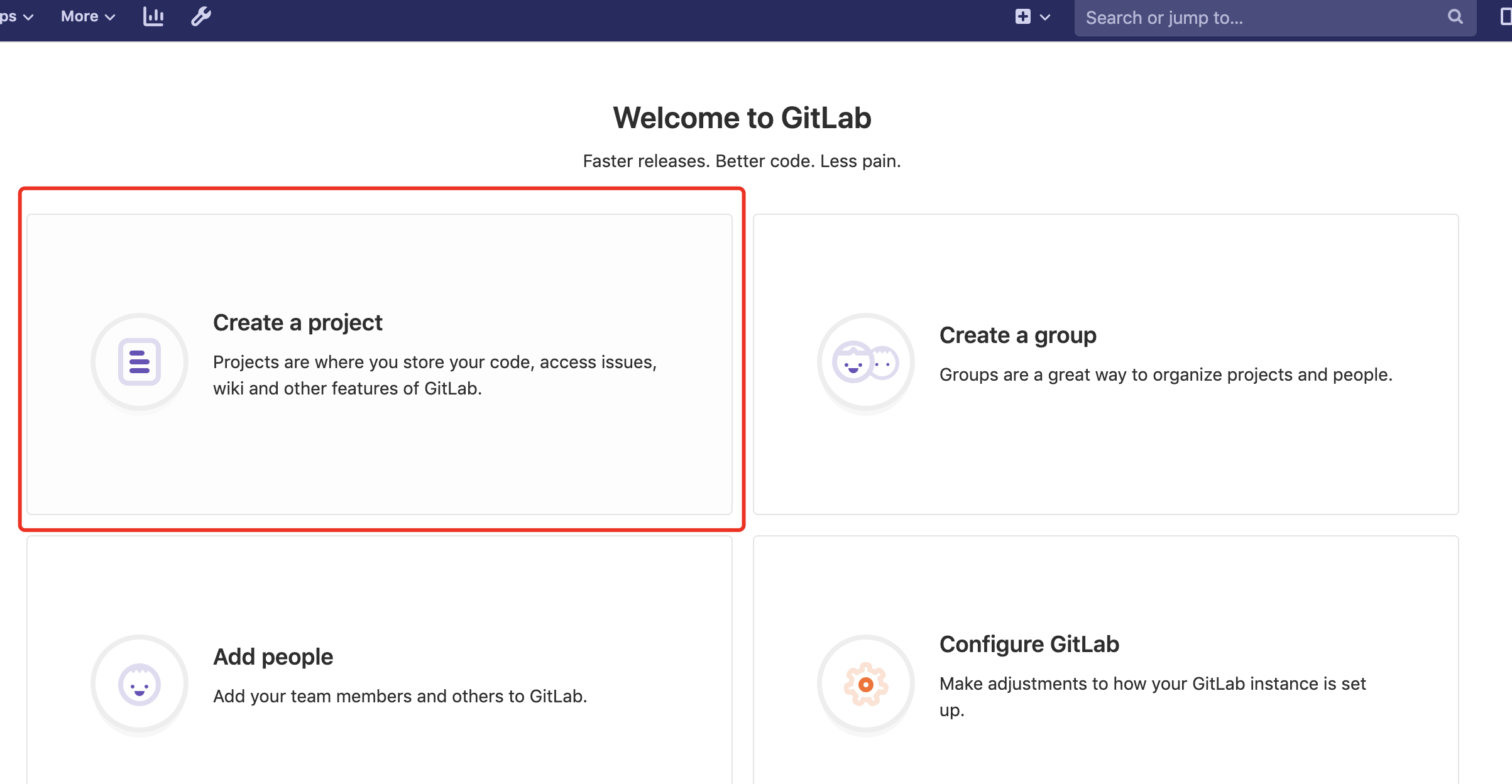Viewport: 1512px width, 784px height.
Task: Open the 'Add people' heading
Action: [273, 657]
